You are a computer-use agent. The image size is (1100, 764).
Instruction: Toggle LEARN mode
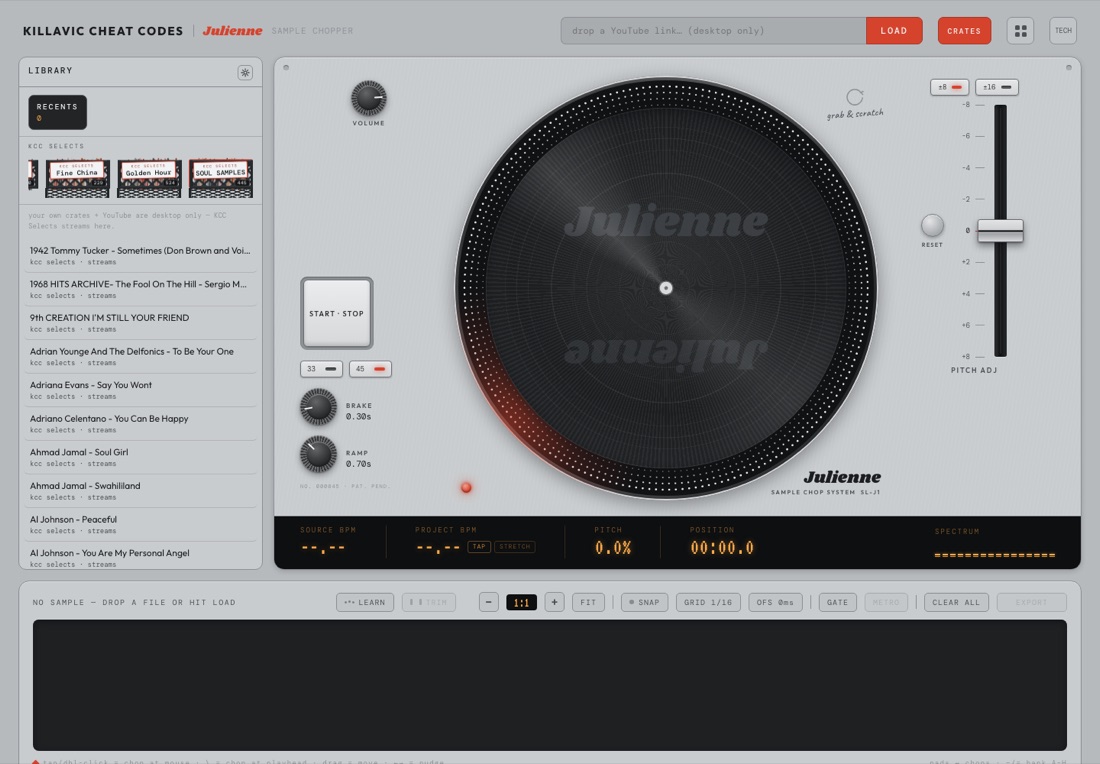(365, 602)
